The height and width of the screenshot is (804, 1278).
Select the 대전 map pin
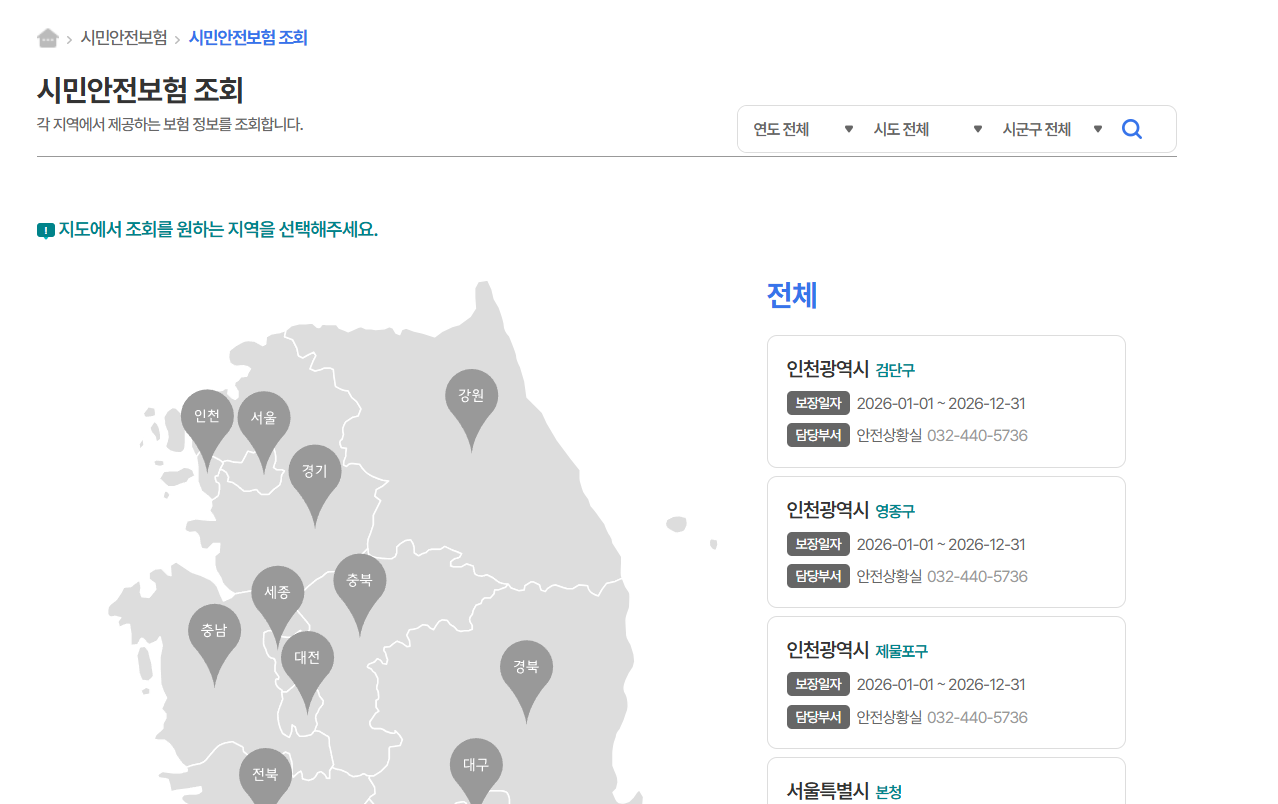(307, 659)
